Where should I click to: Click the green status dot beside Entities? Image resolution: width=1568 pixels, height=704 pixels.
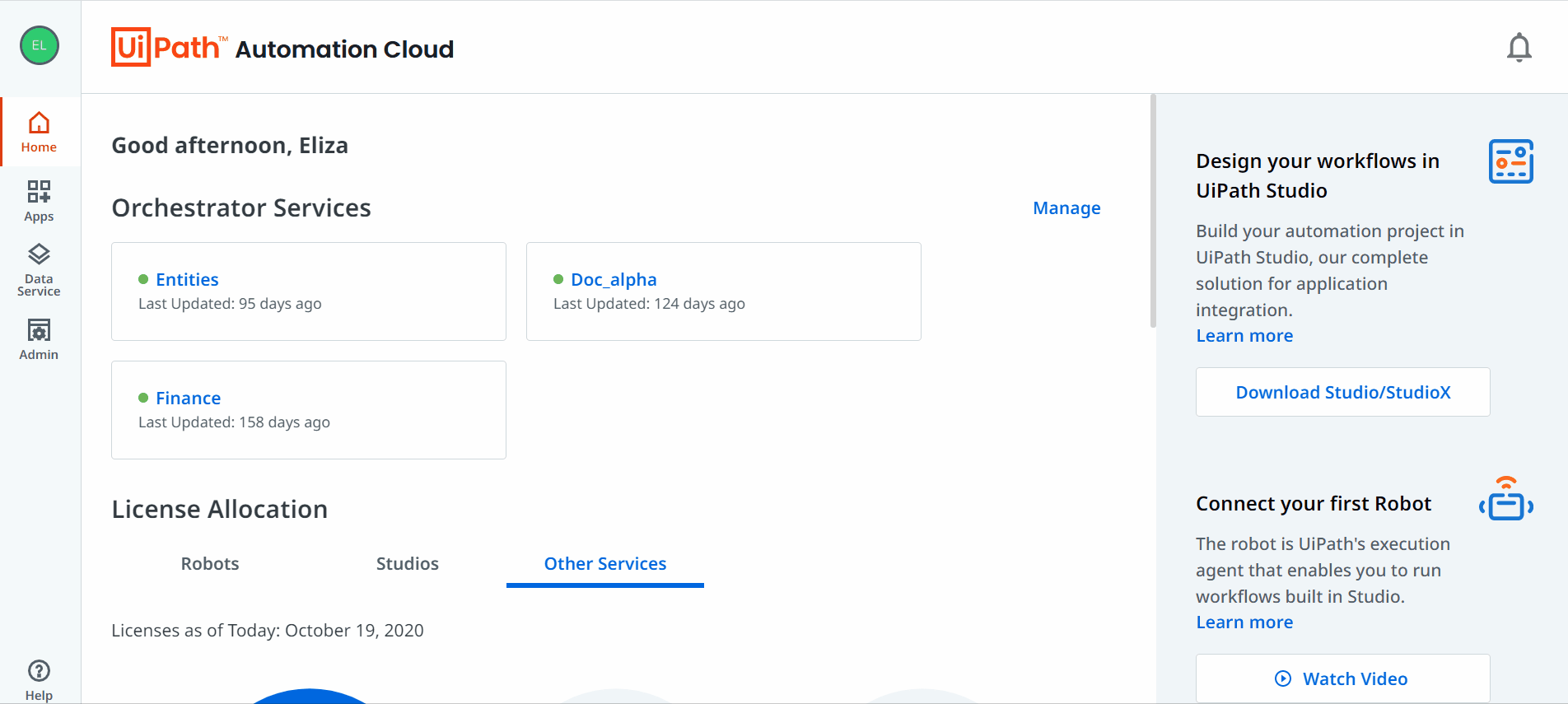143,279
